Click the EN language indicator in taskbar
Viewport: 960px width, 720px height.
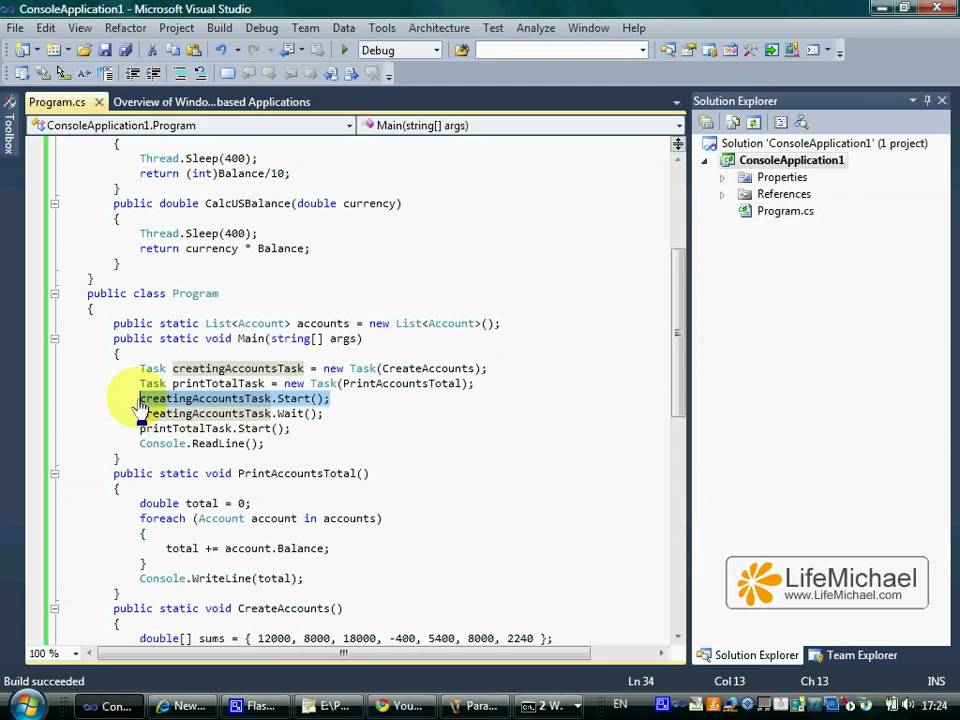pyautogui.click(x=620, y=704)
